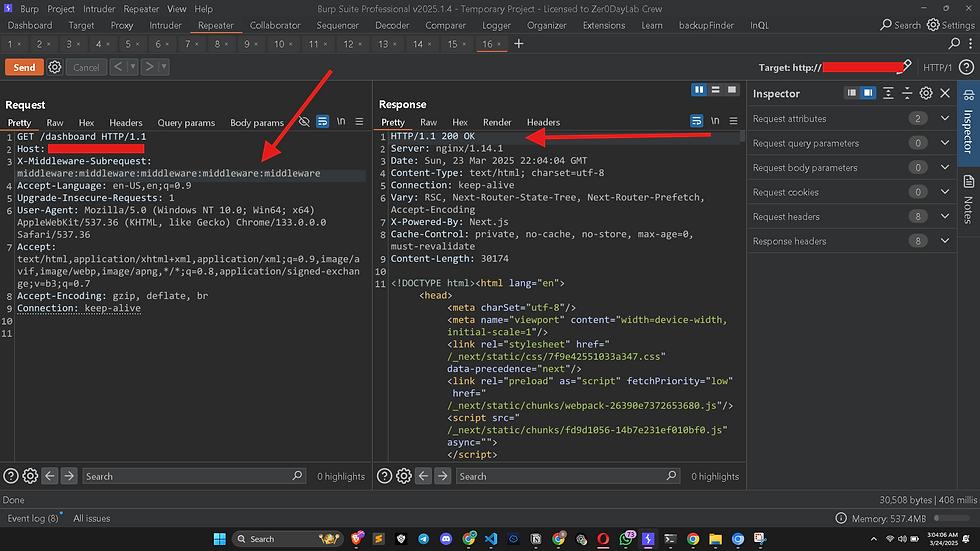Image resolution: width=980 pixels, height=551 pixels.
Task: Open the forward history dropdown arrow
Action: [164, 67]
